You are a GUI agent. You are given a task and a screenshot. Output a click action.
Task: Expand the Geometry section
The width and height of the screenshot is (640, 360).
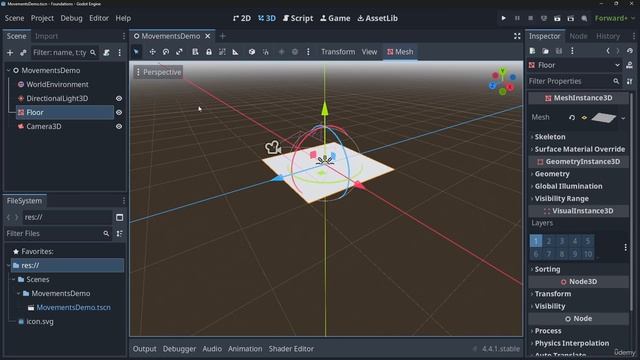pyautogui.click(x=552, y=174)
